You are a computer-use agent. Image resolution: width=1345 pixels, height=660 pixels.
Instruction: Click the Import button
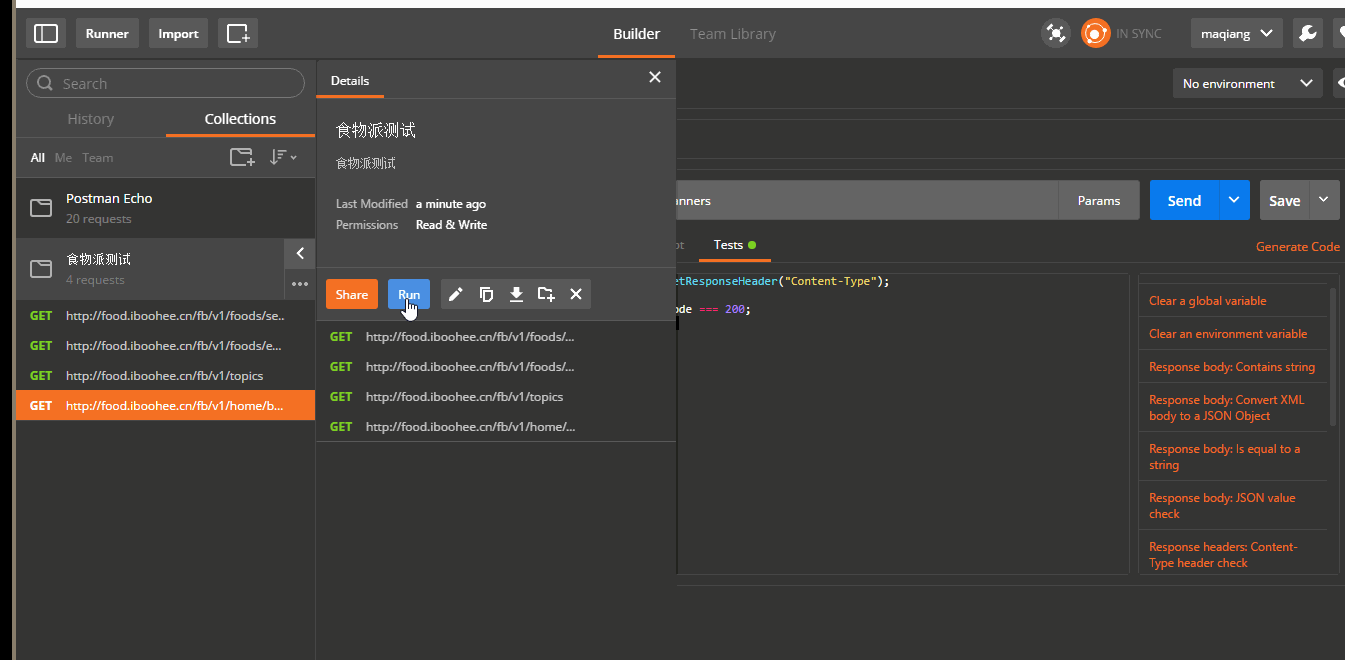178,33
